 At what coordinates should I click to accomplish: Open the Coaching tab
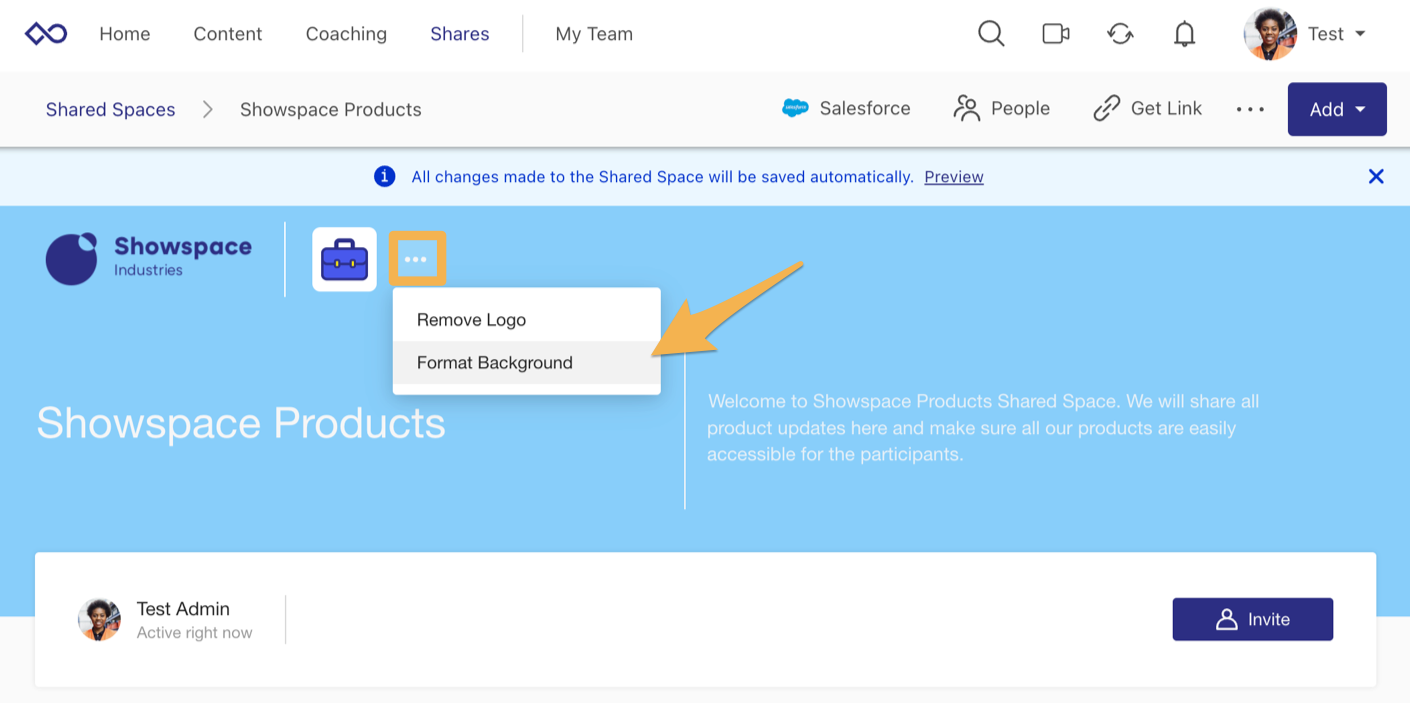click(x=346, y=34)
